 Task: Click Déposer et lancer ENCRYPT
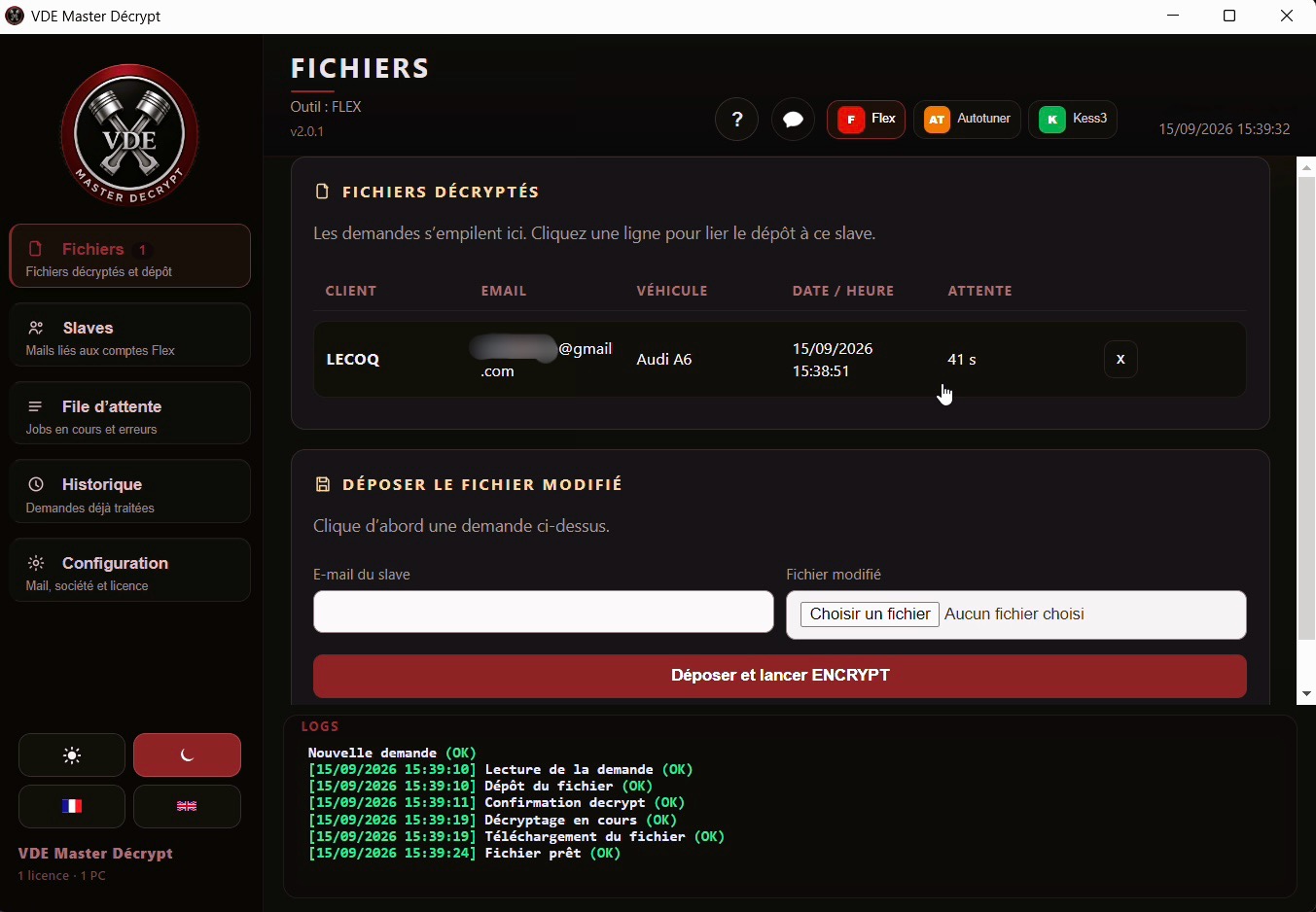click(780, 676)
